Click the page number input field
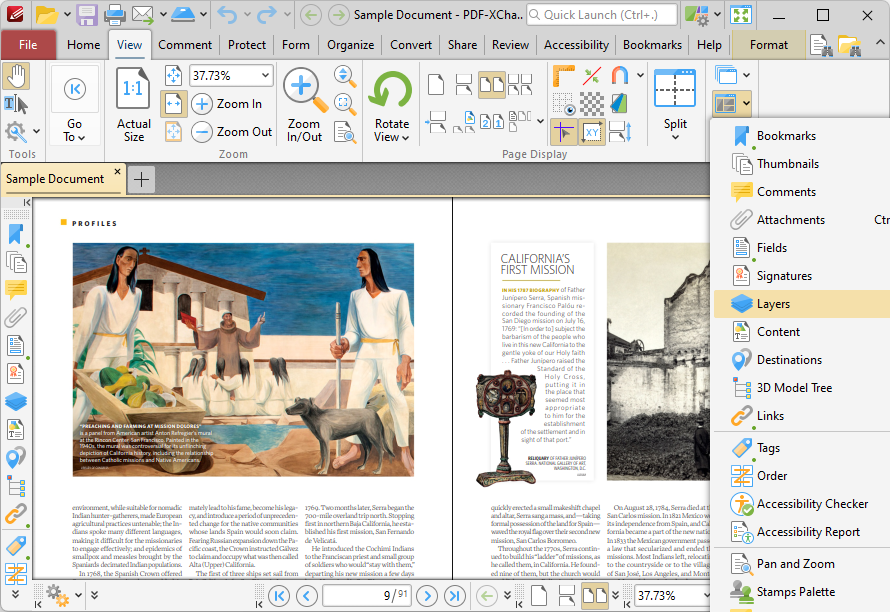Screen dimensions: 890x612 point(367,596)
